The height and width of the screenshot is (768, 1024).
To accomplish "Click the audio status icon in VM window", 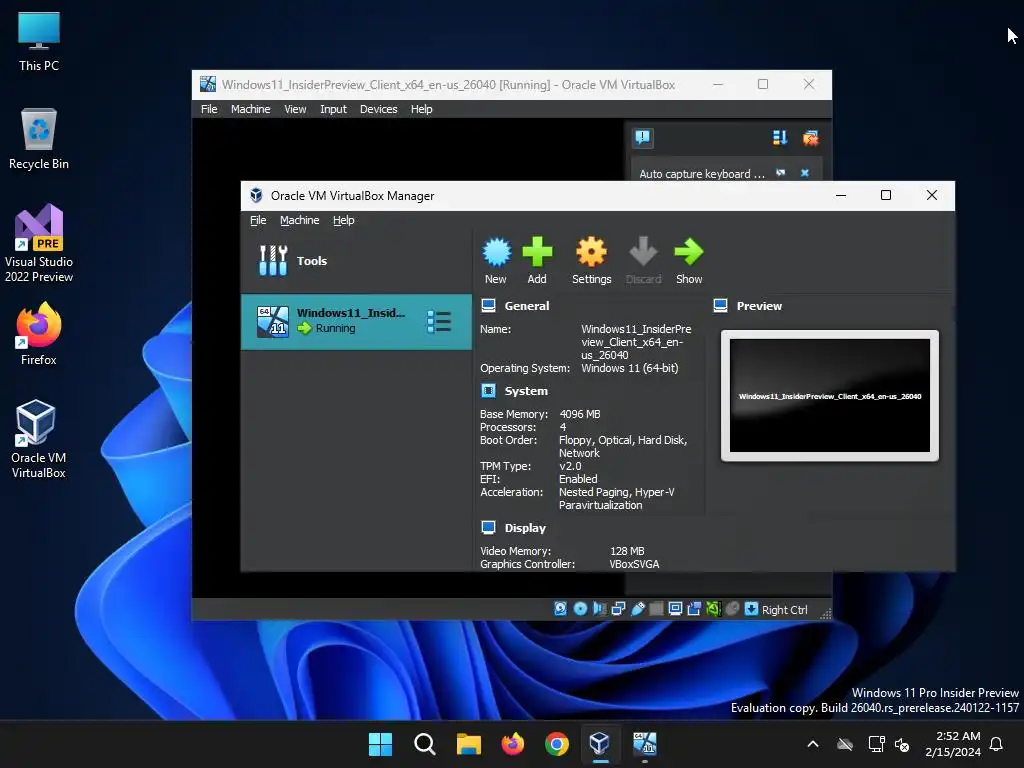I will (599, 609).
